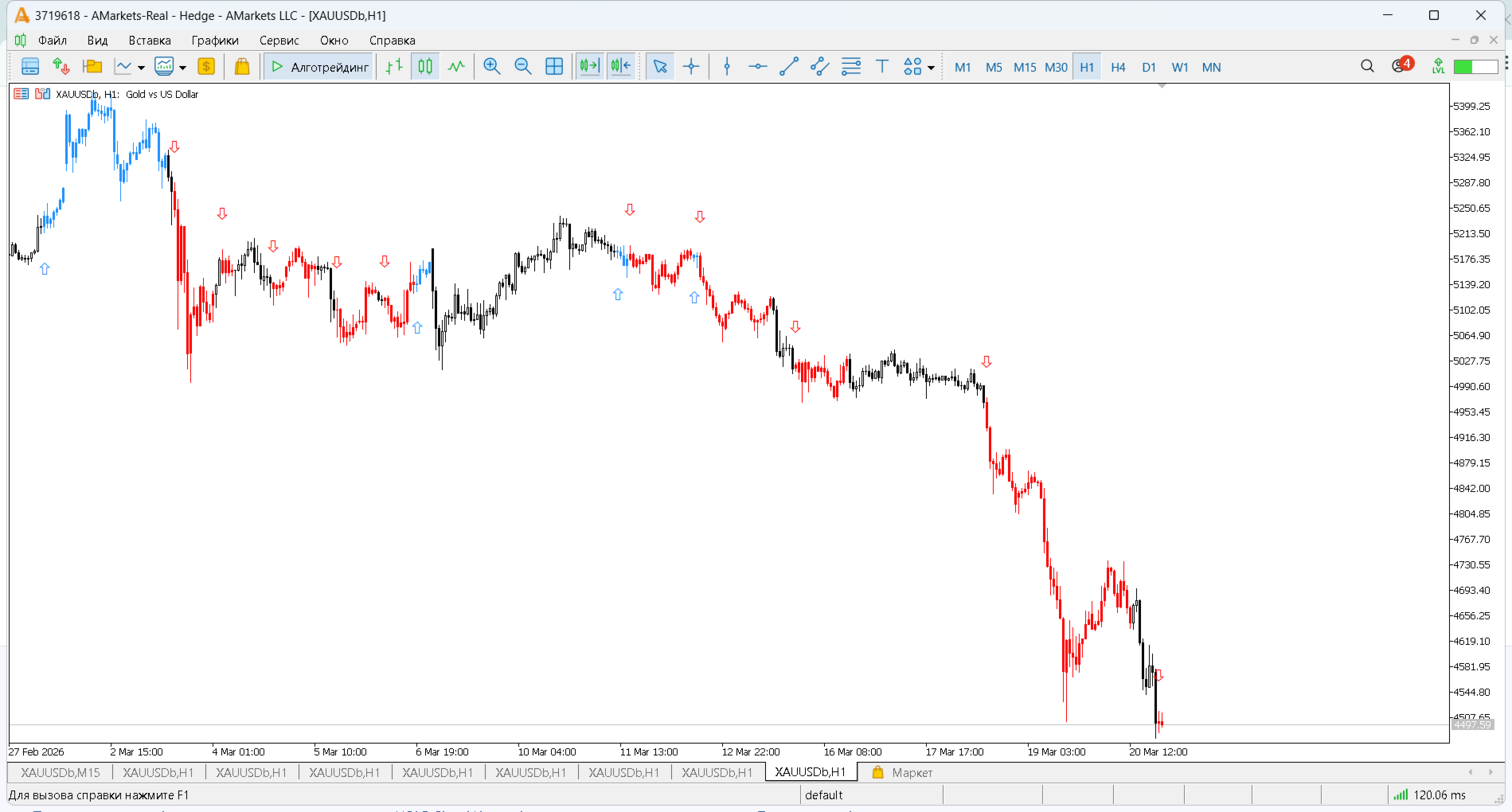The height and width of the screenshot is (812, 1512).
Task: Click the indicators list chart icon
Action: pos(164,67)
